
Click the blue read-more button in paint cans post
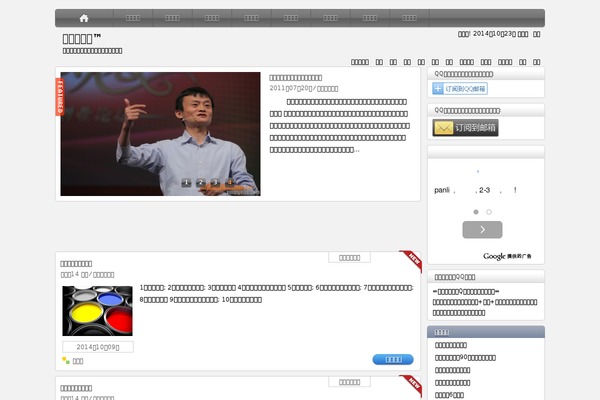tap(393, 359)
